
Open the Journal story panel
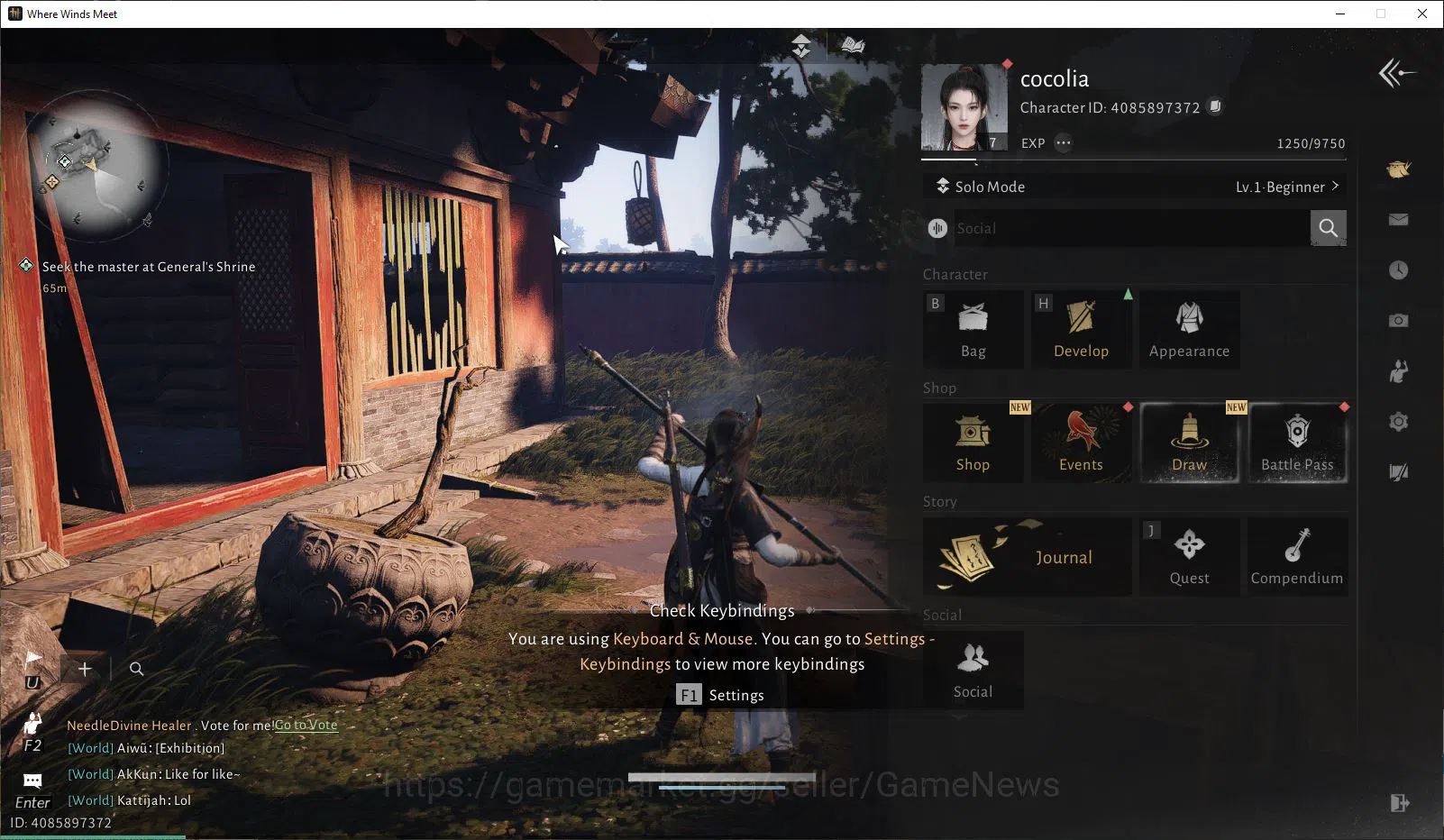tap(1028, 556)
